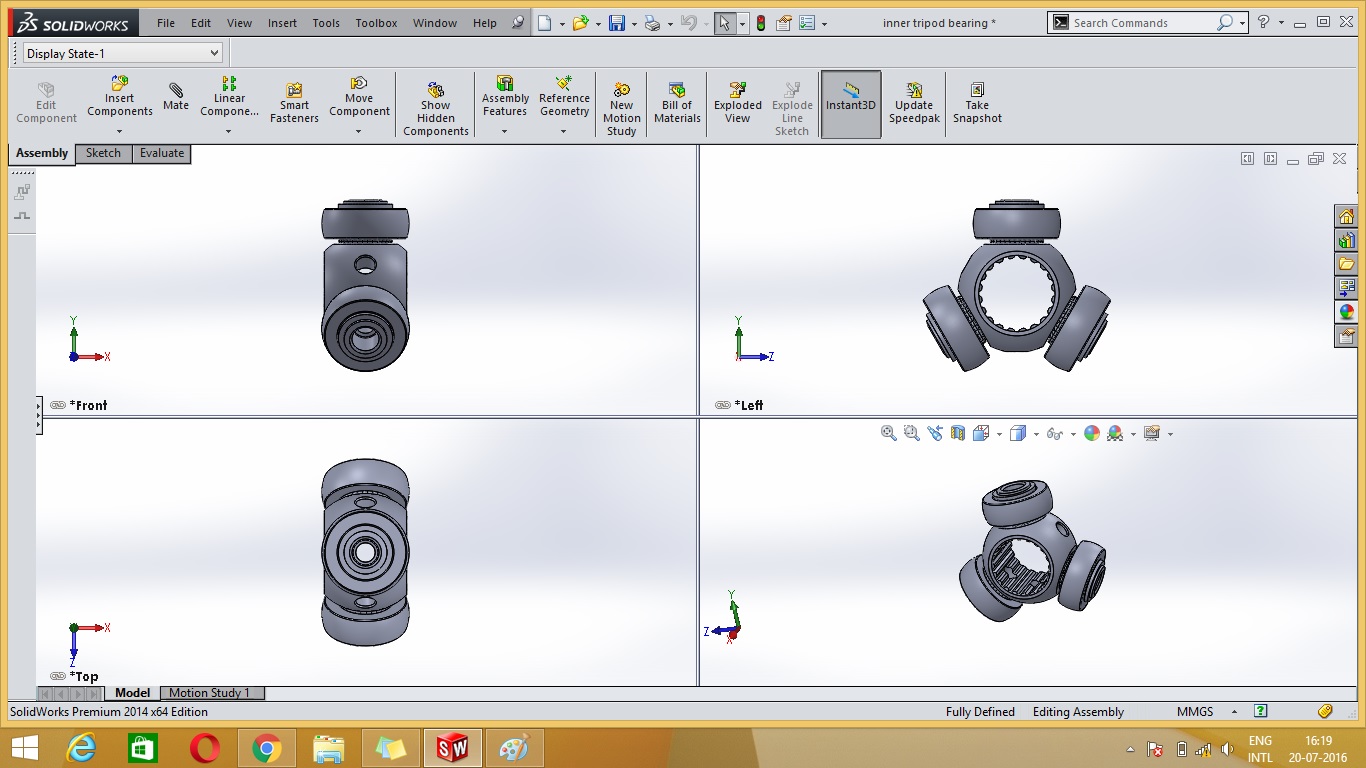
Task: Select the Linear Component Pattern tool
Action: click(229, 97)
